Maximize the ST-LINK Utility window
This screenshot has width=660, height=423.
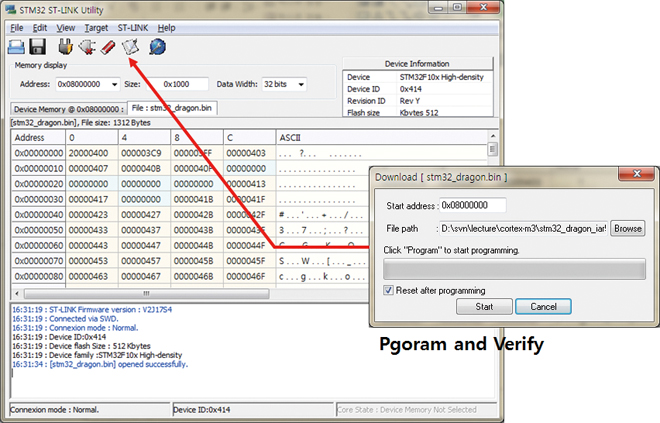pos(457,8)
